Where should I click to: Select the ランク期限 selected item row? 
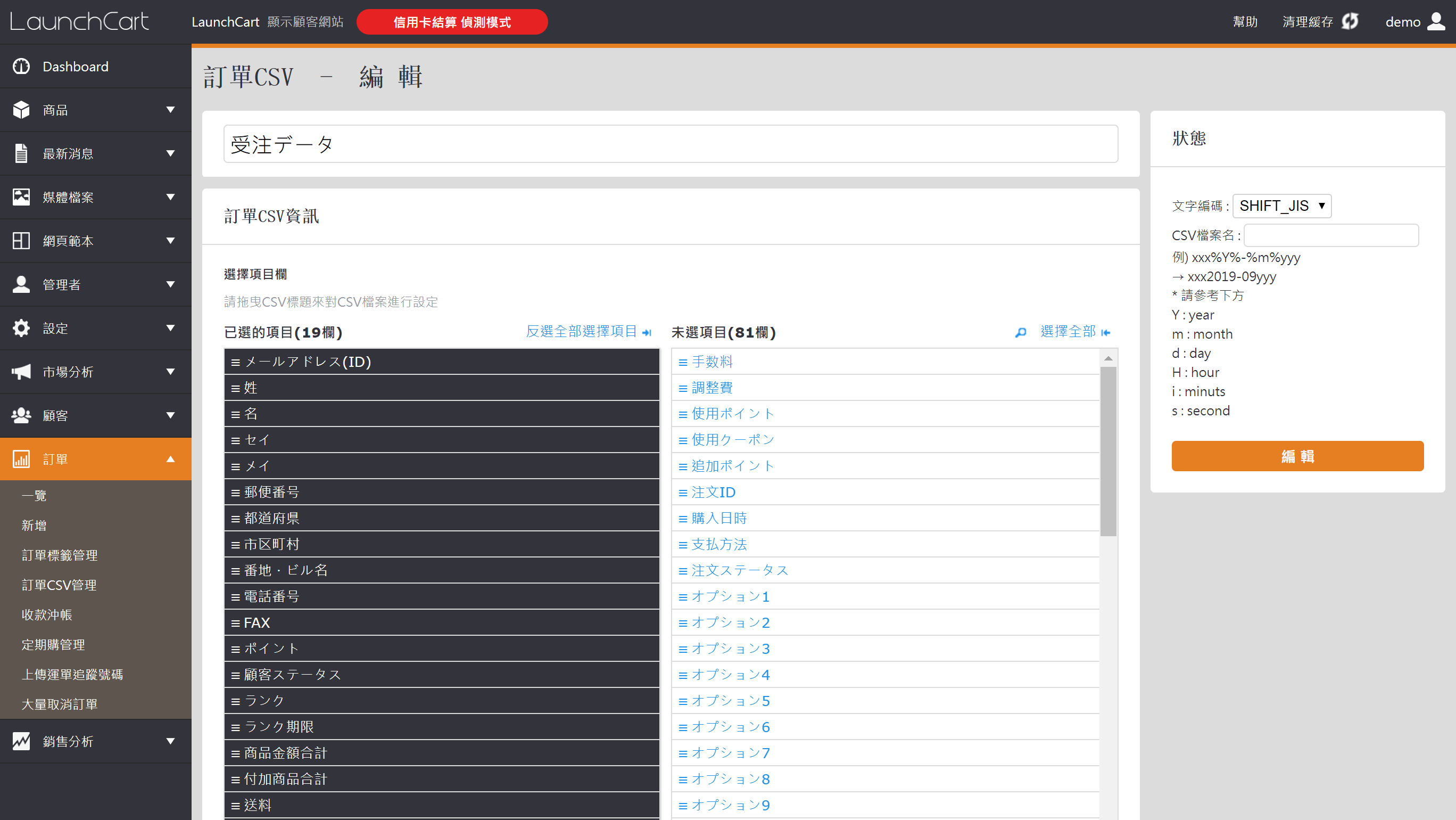point(442,727)
